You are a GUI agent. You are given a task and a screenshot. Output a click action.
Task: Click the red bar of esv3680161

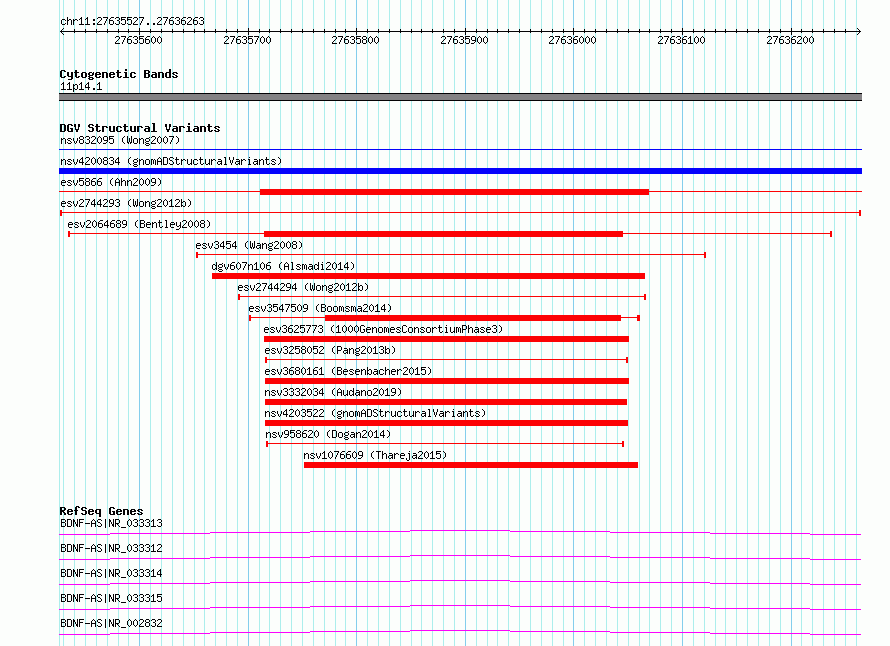[x=446, y=381]
